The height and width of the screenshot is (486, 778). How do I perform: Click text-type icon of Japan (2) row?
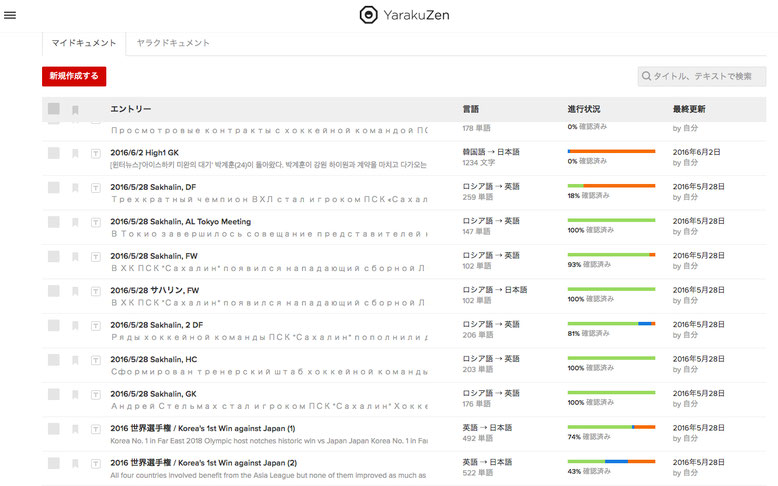click(x=96, y=464)
